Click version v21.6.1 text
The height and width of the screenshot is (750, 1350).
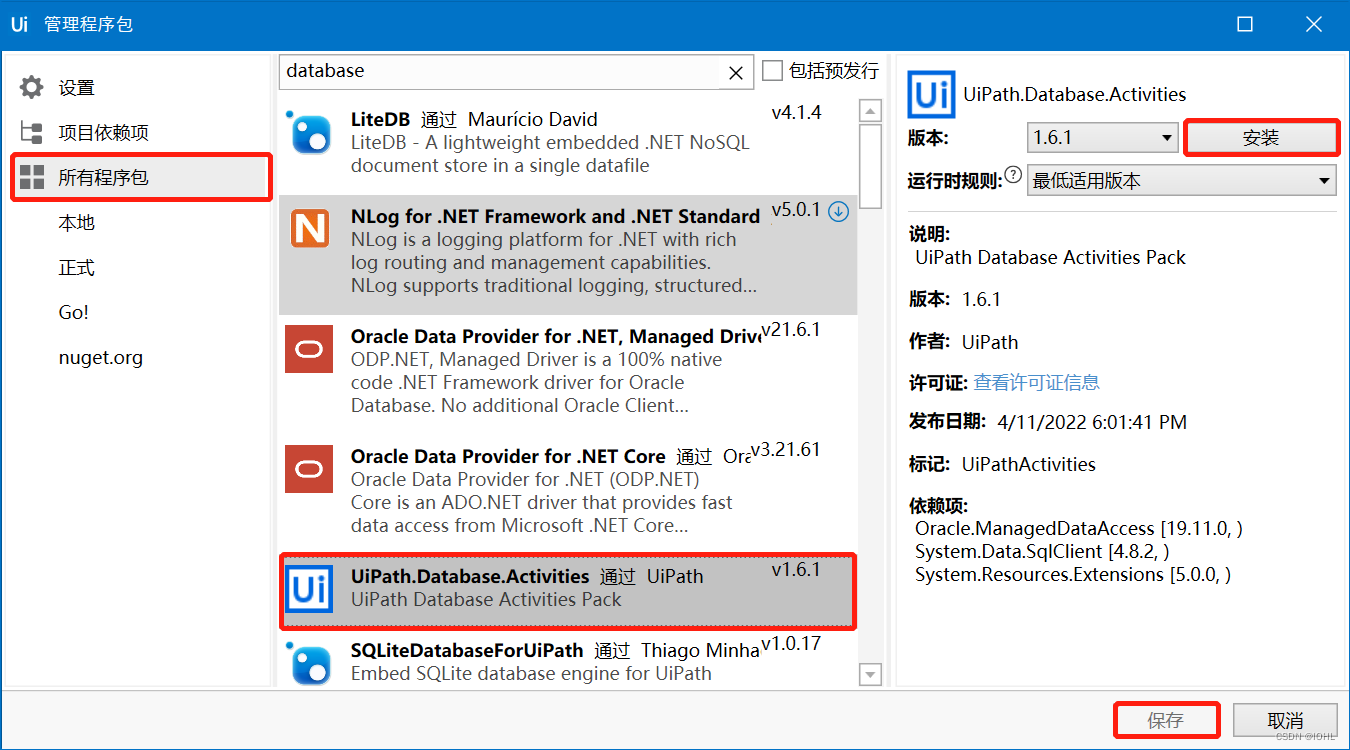791,329
